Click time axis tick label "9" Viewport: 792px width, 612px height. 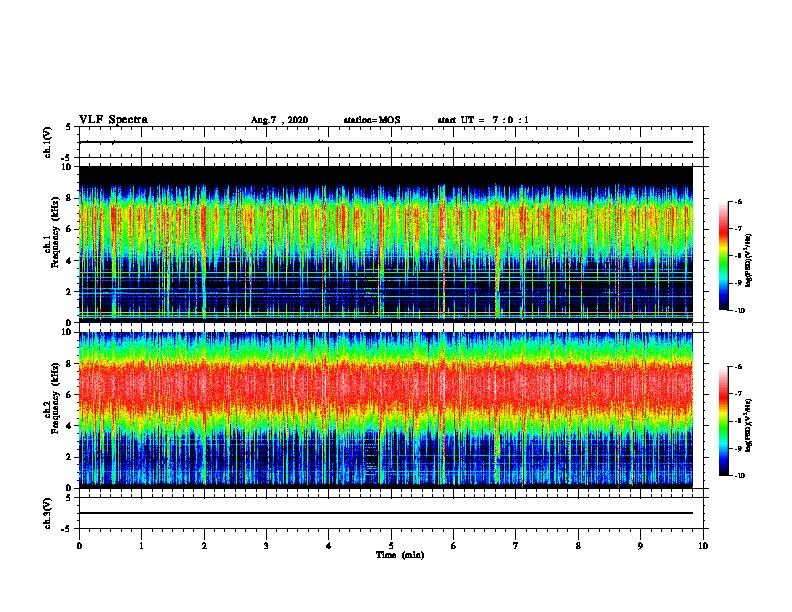tap(640, 546)
